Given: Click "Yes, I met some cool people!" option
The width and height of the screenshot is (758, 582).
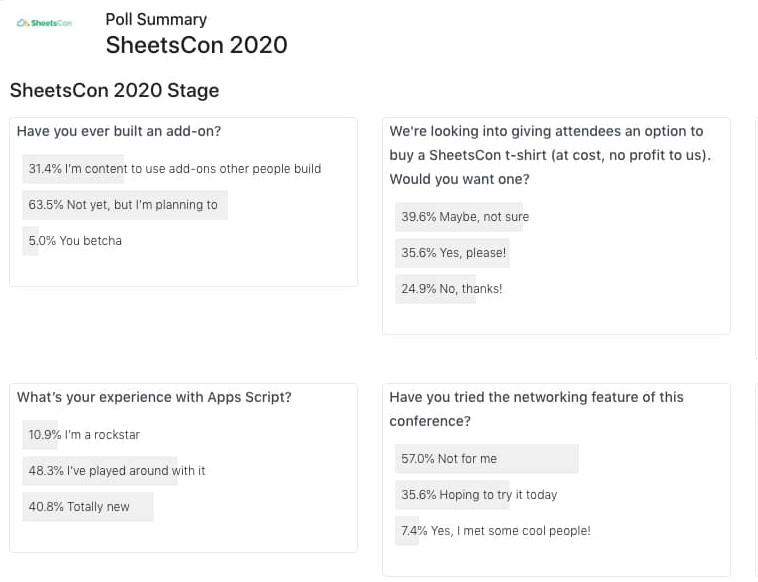Looking at the screenshot, I should (496, 531).
